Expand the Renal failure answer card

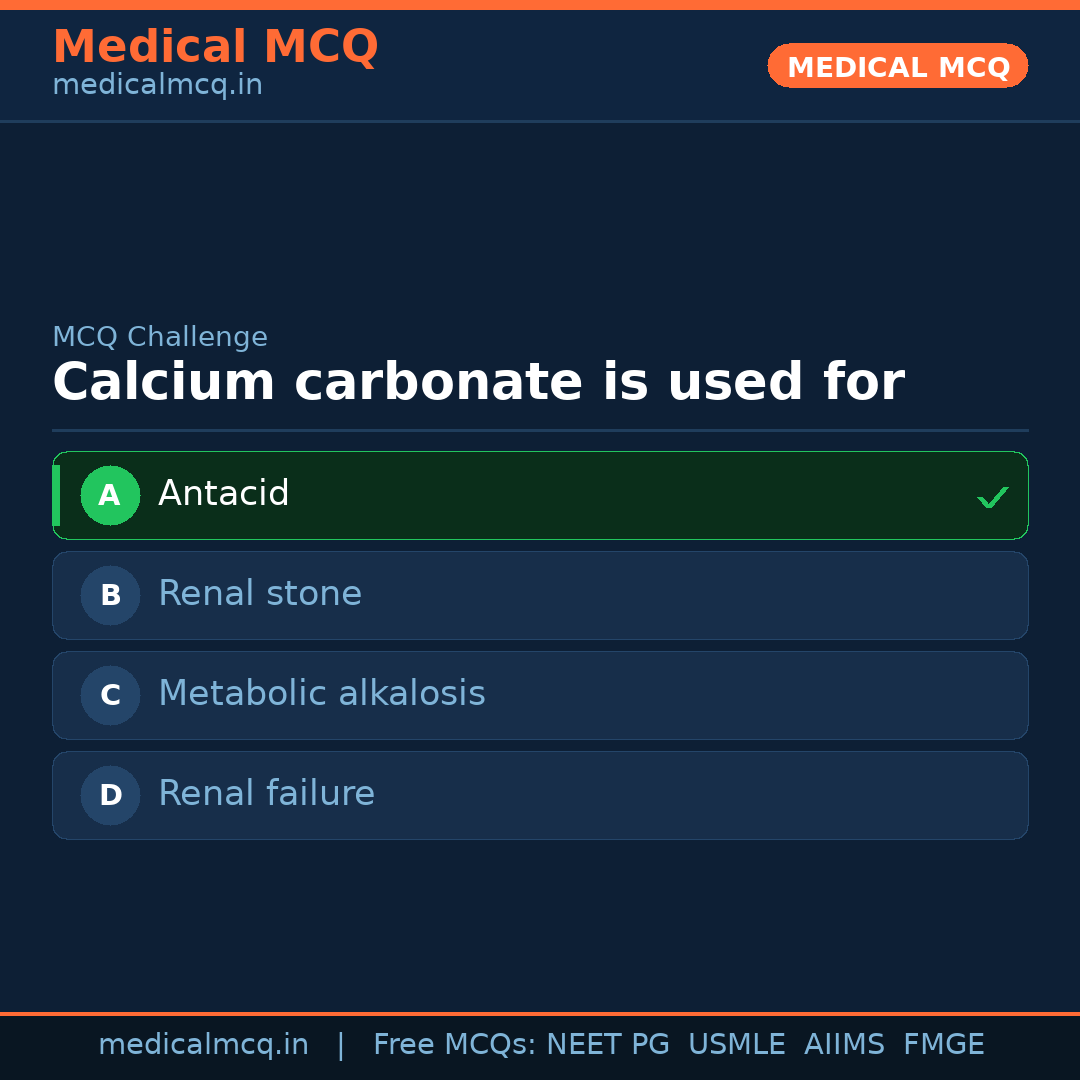click(x=540, y=795)
